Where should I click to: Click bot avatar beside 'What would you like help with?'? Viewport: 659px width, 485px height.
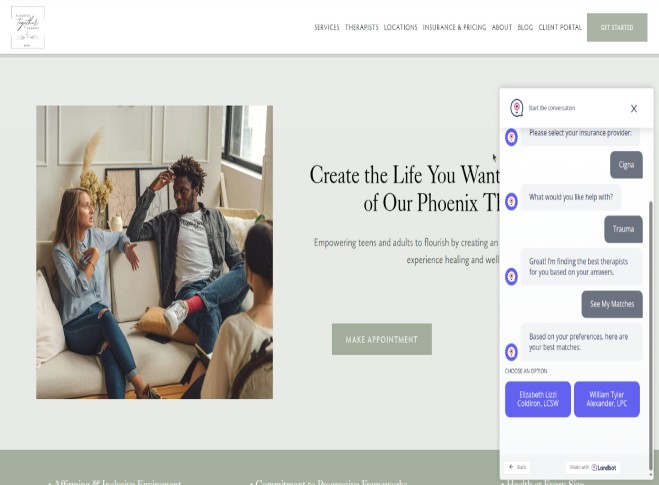click(x=511, y=202)
